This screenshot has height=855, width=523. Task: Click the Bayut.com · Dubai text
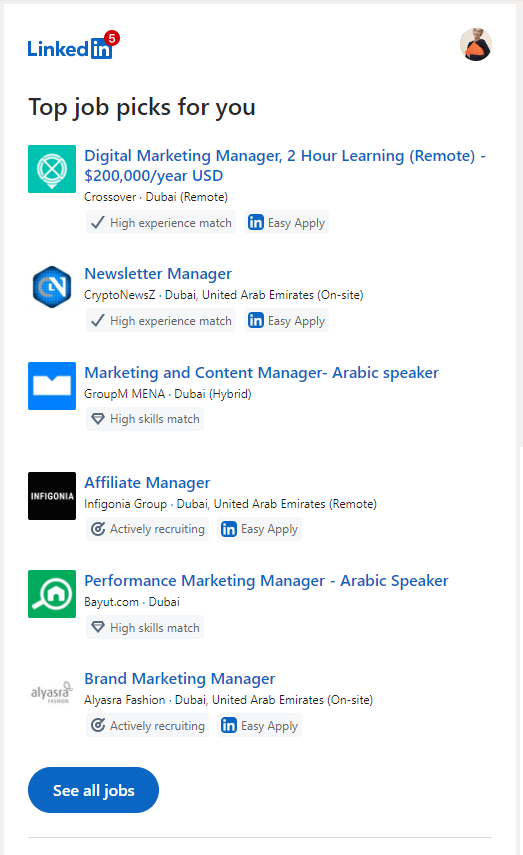click(132, 602)
